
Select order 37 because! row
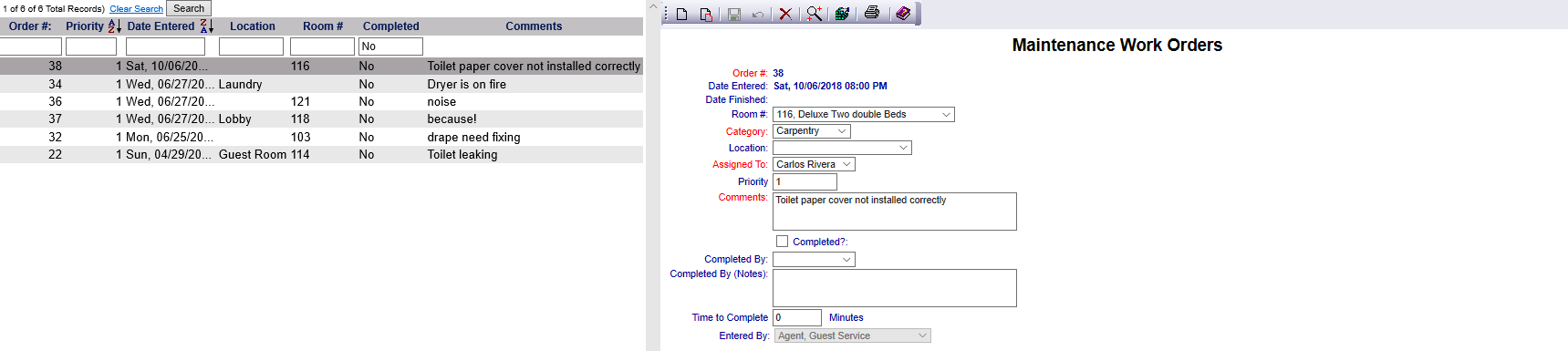(x=321, y=119)
